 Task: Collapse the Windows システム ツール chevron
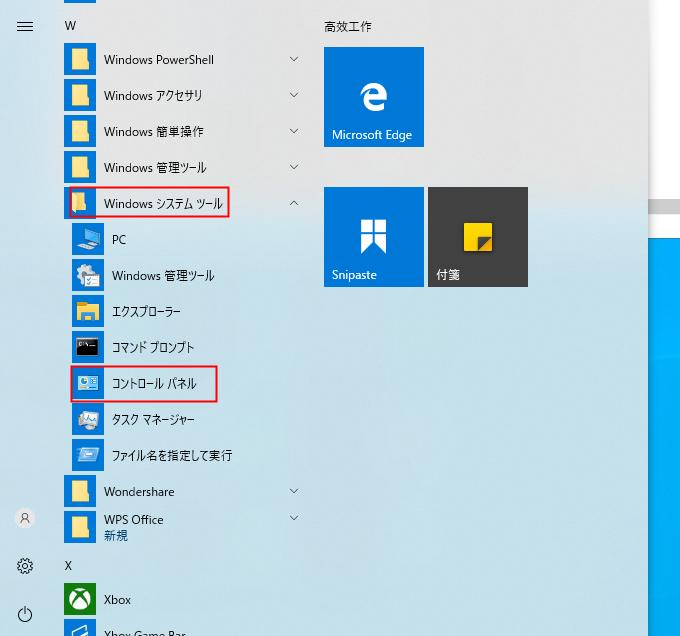(x=294, y=203)
